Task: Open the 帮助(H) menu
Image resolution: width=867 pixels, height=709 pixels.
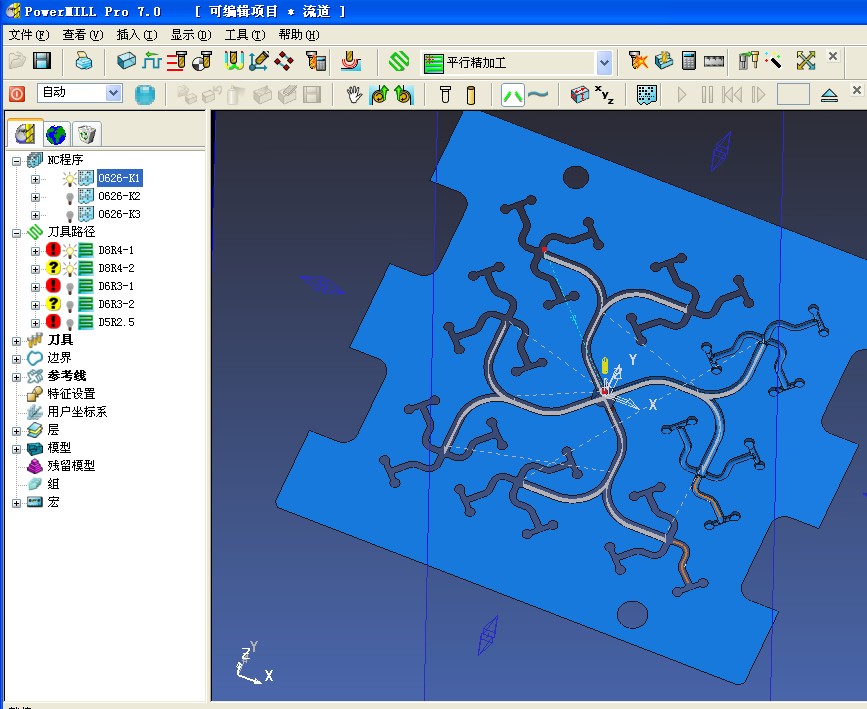Action: tap(299, 35)
